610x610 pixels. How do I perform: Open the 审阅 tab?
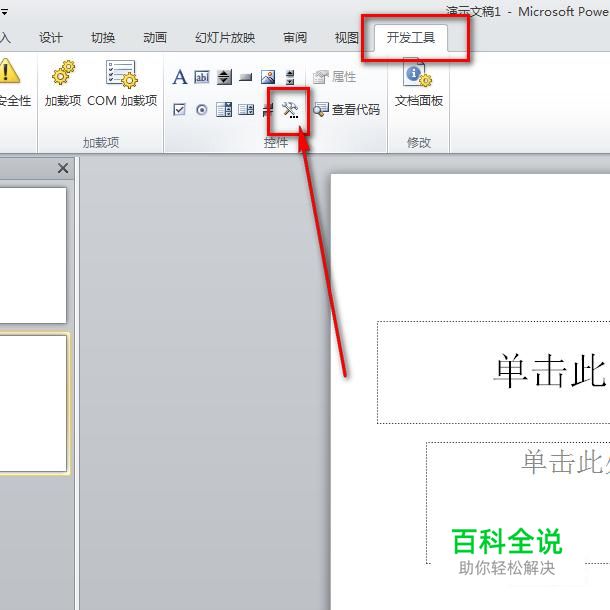[x=295, y=38]
